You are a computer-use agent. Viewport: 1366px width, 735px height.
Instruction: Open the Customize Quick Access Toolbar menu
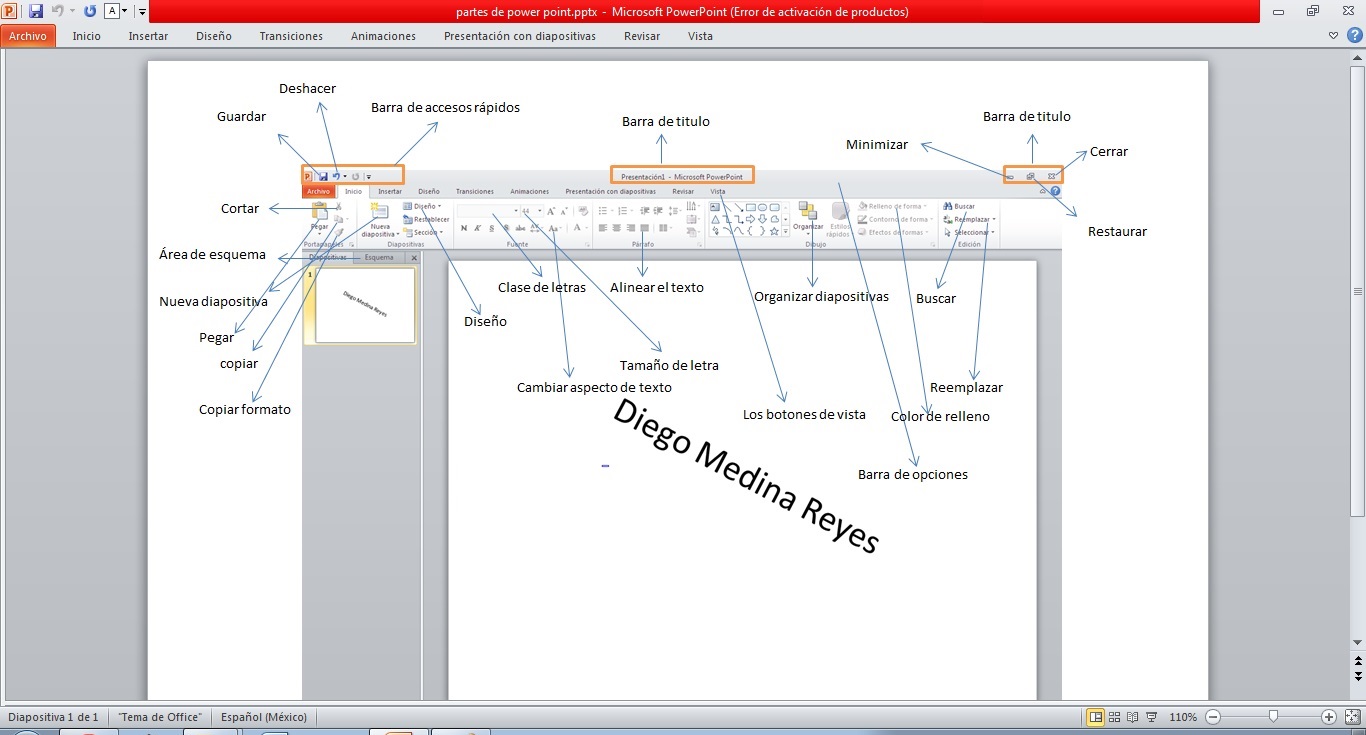pos(142,11)
